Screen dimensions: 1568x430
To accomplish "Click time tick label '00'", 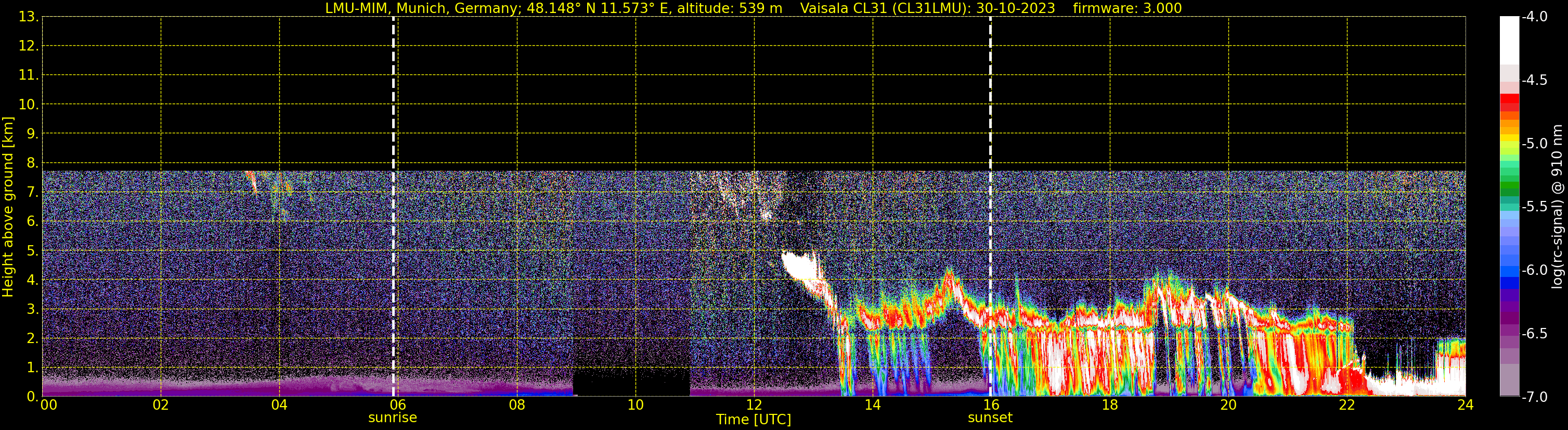I will point(49,405).
